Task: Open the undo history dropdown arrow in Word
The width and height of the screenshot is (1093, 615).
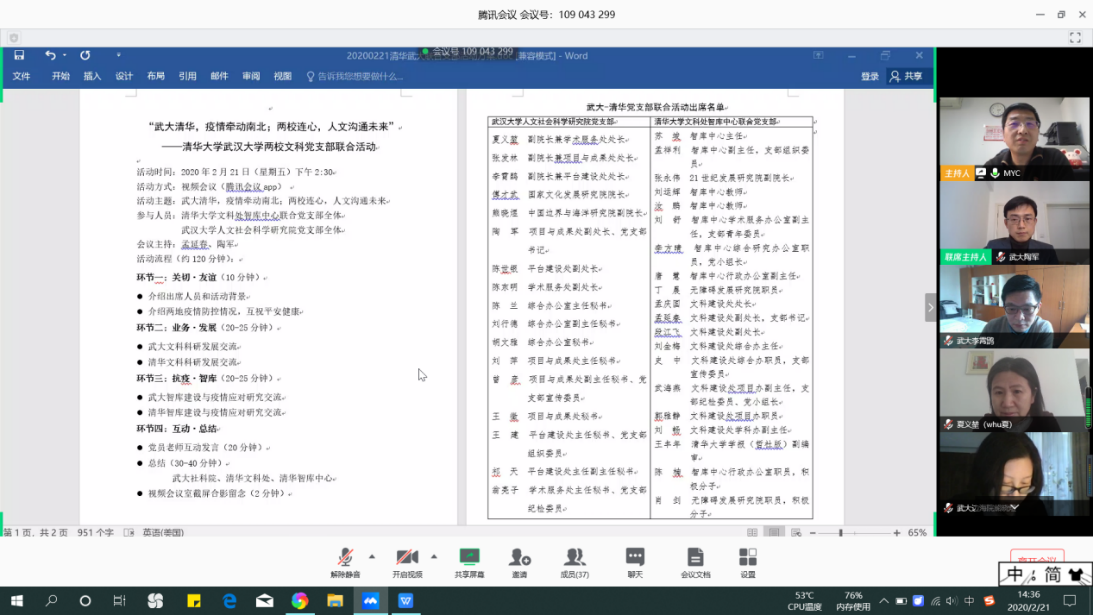Action: coord(65,56)
